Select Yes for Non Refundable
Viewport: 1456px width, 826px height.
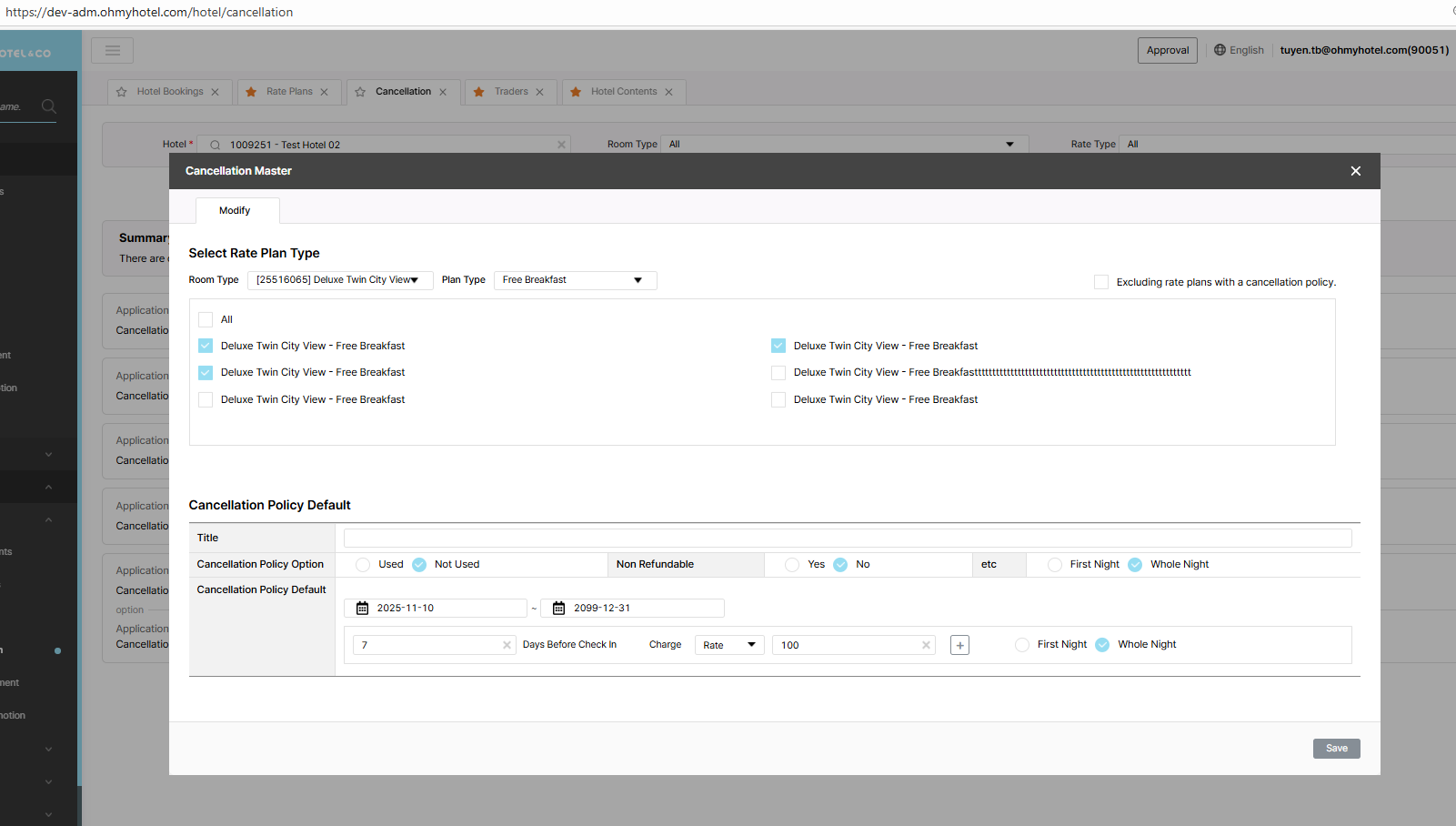coord(792,564)
